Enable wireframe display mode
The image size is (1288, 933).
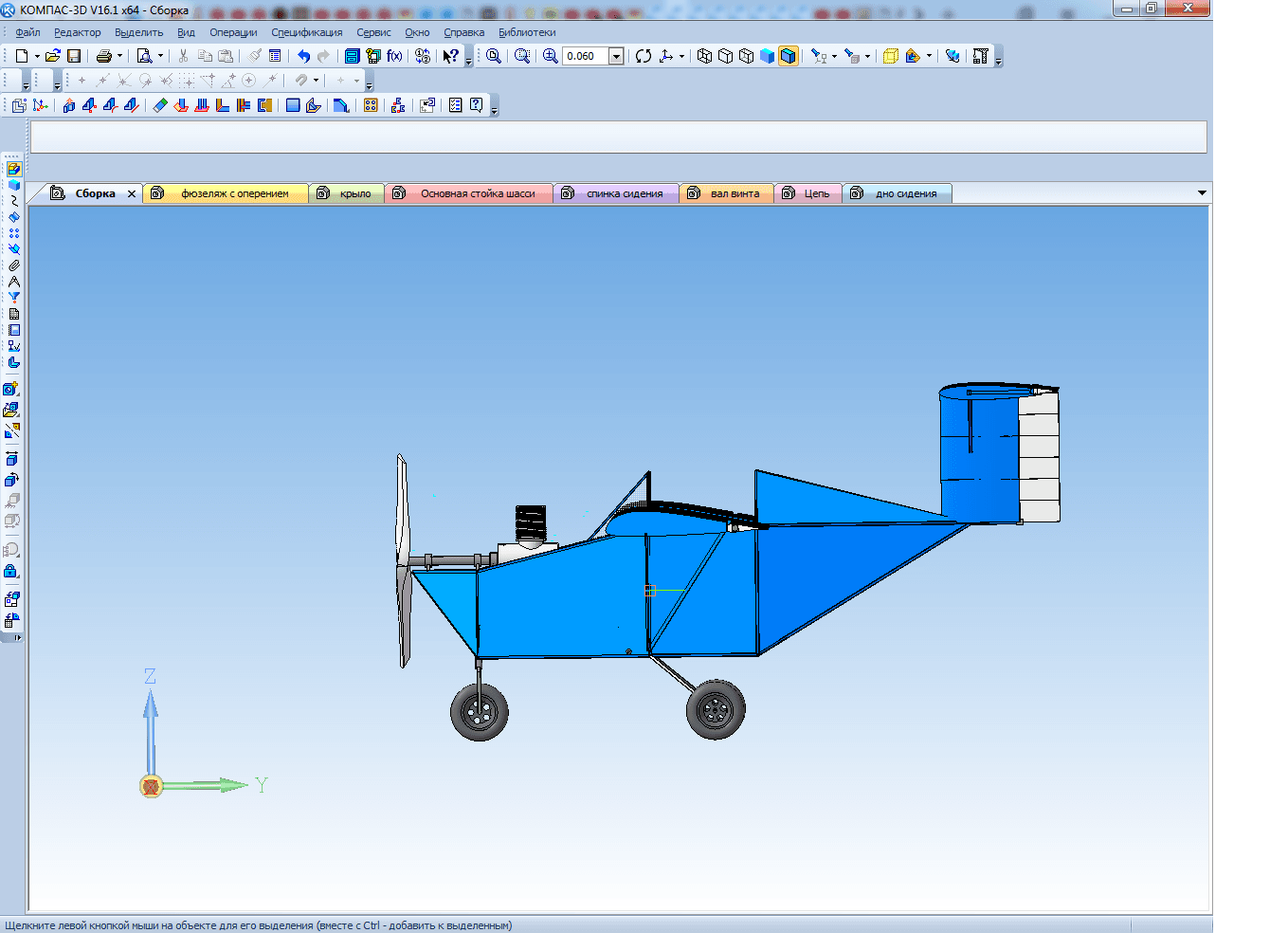pyautogui.click(x=704, y=56)
